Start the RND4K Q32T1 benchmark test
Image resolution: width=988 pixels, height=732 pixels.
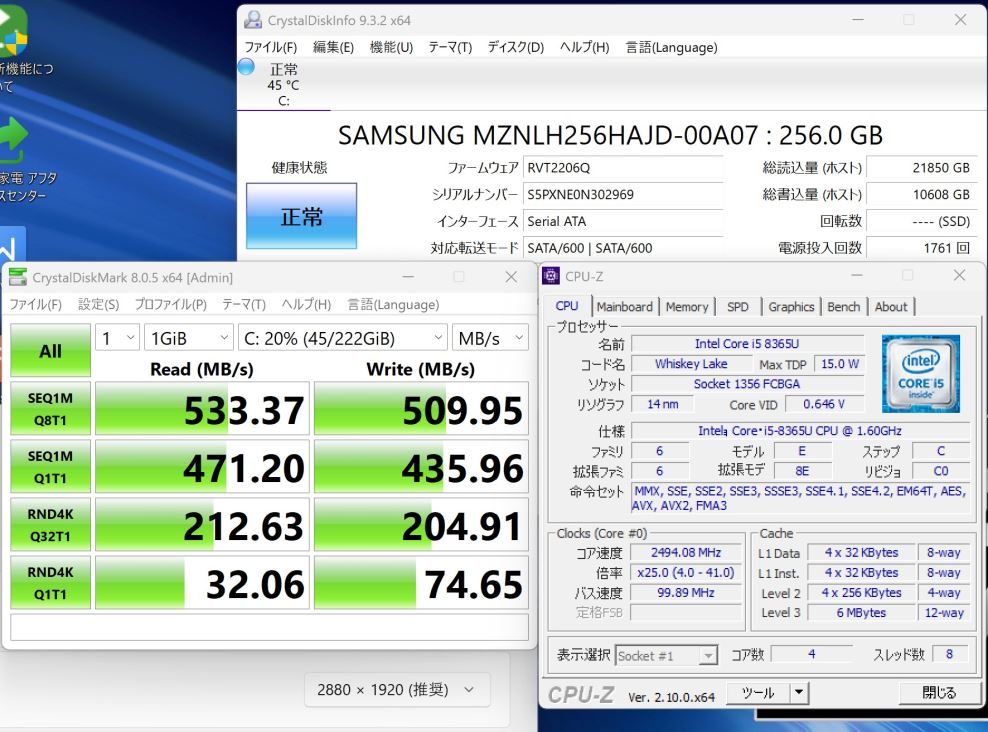pos(50,525)
